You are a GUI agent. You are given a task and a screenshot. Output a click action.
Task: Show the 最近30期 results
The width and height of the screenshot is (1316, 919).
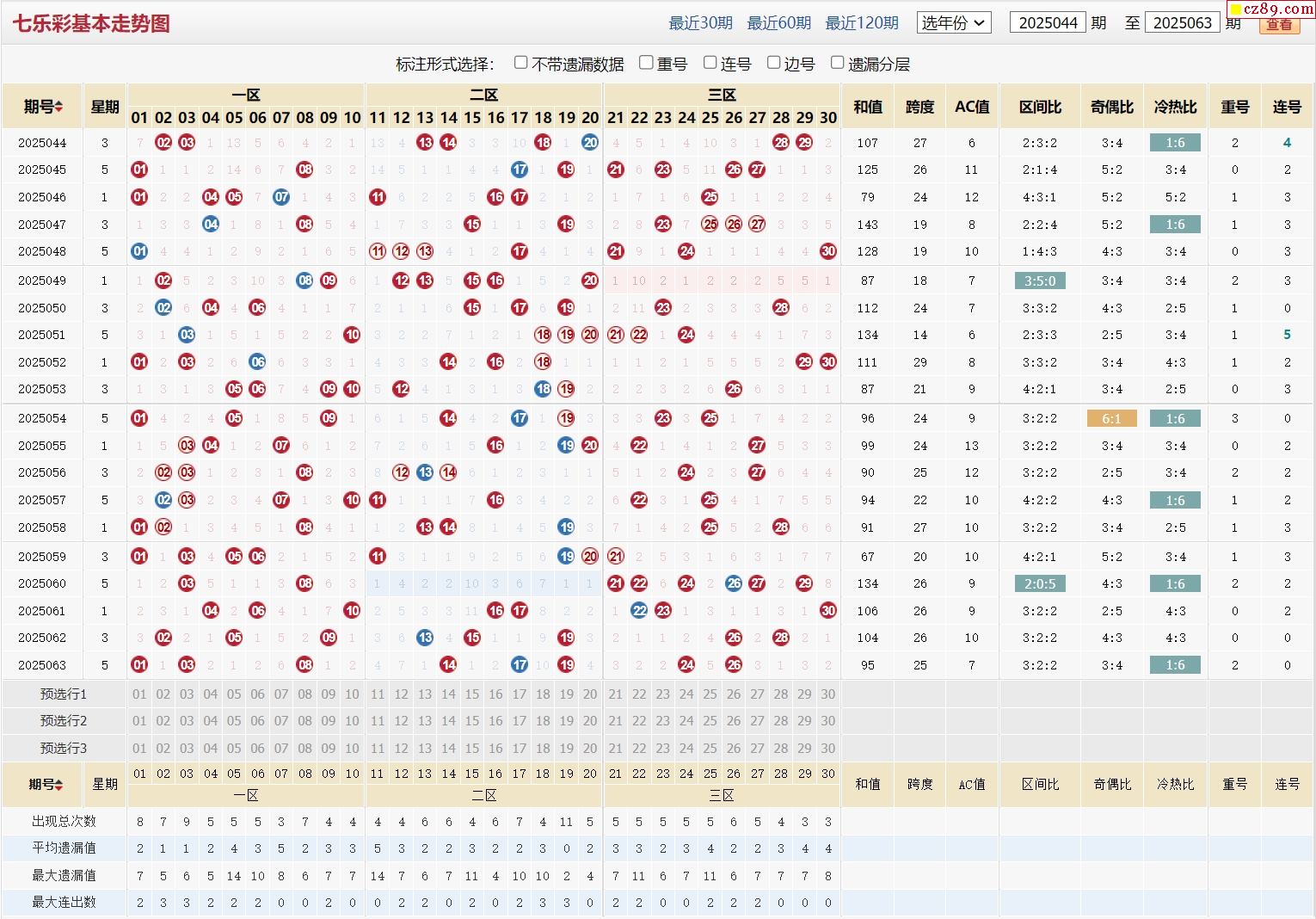click(x=700, y=23)
